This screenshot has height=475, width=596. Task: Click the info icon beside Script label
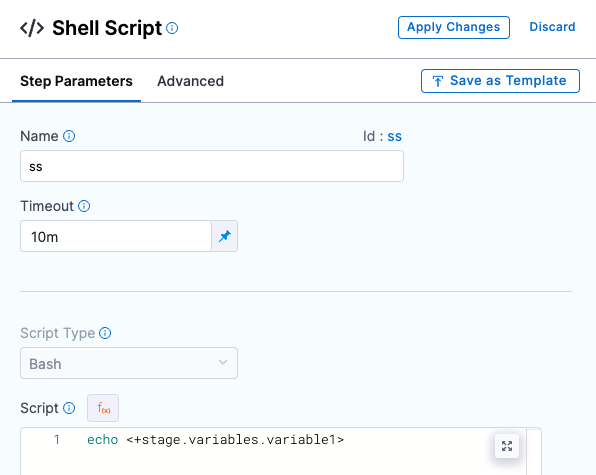pyautogui.click(x=69, y=408)
